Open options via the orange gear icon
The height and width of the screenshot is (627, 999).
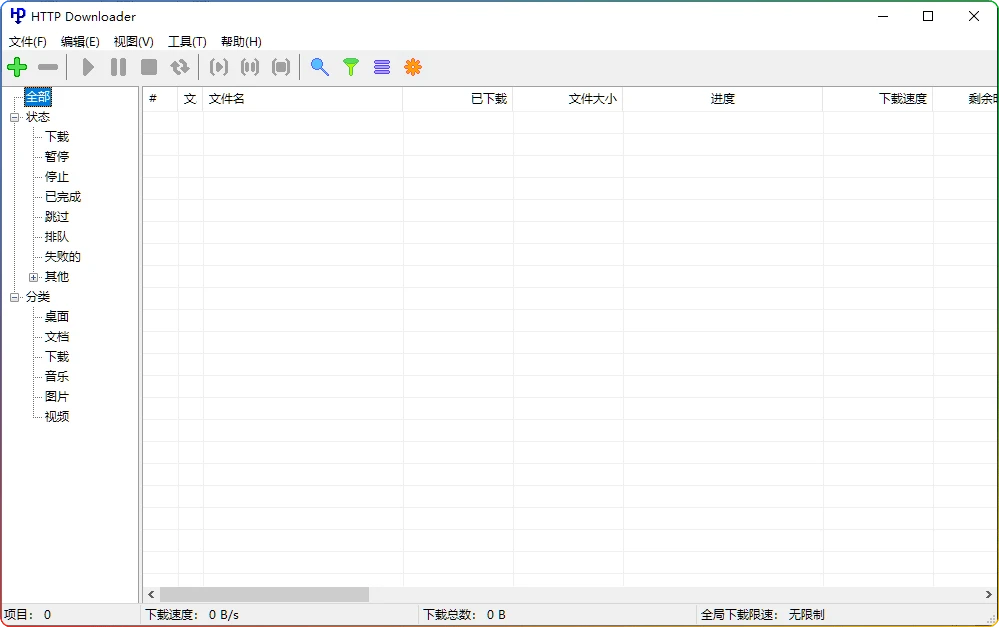(413, 67)
